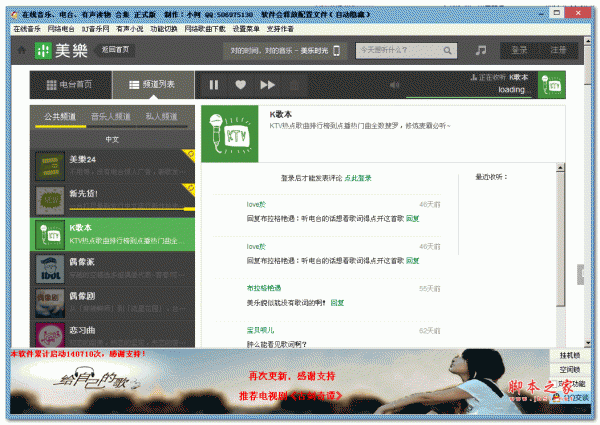Select the 美樂24 channel thumbnail
The image size is (600, 425).
(50, 166)
